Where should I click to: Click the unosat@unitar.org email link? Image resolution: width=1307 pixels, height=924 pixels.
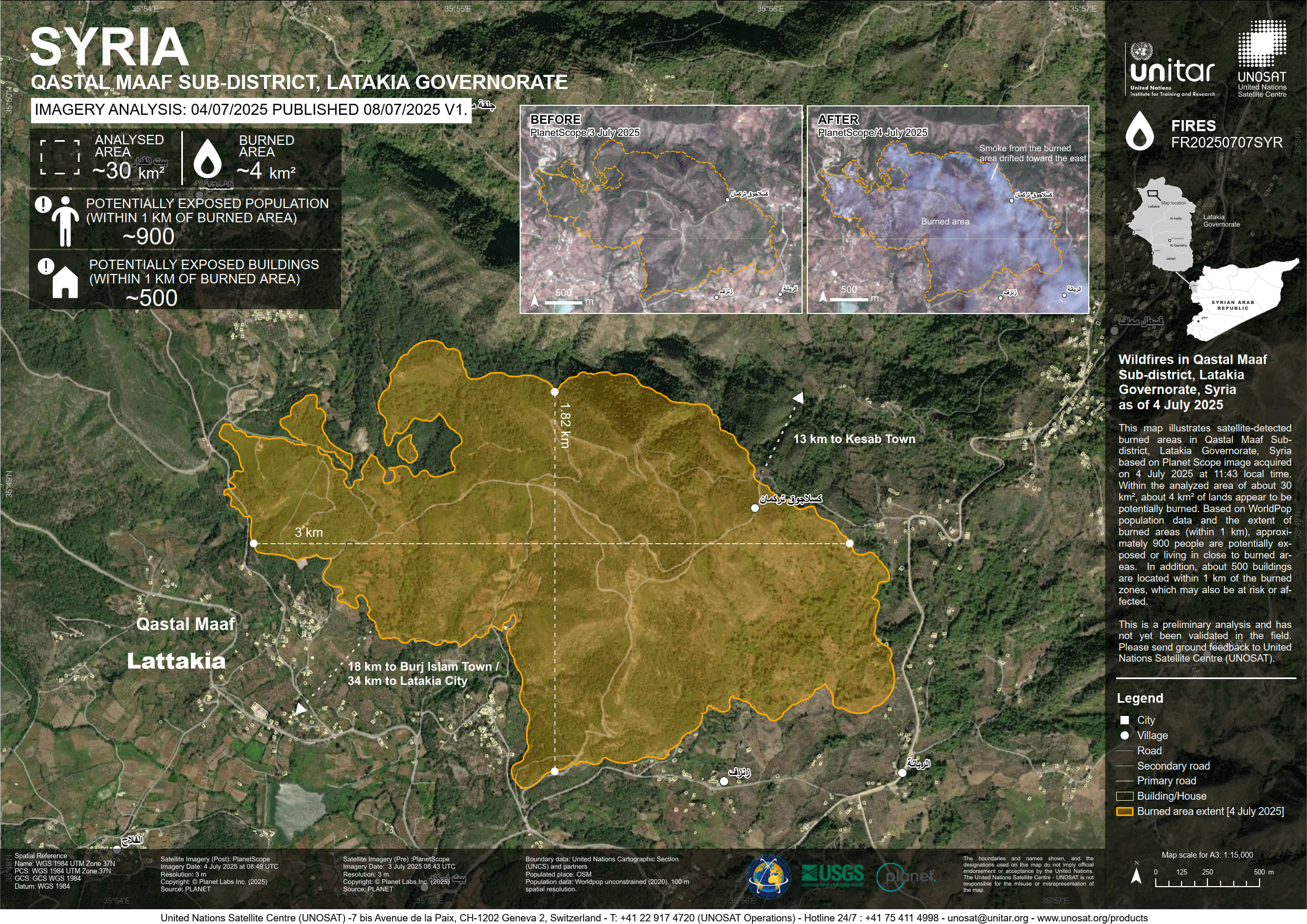(x=988, y=918)
